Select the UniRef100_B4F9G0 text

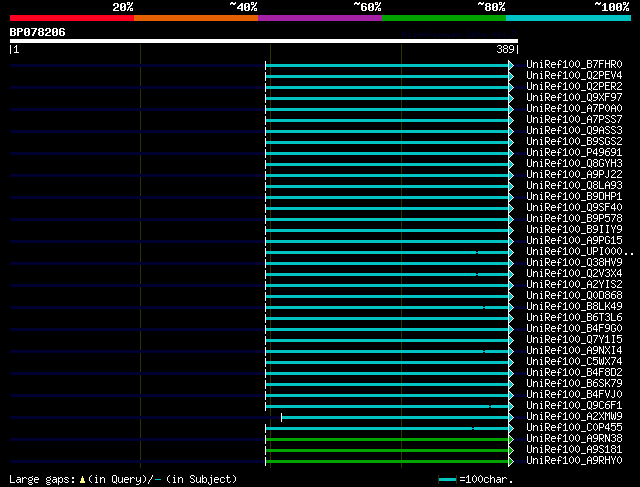574,329
